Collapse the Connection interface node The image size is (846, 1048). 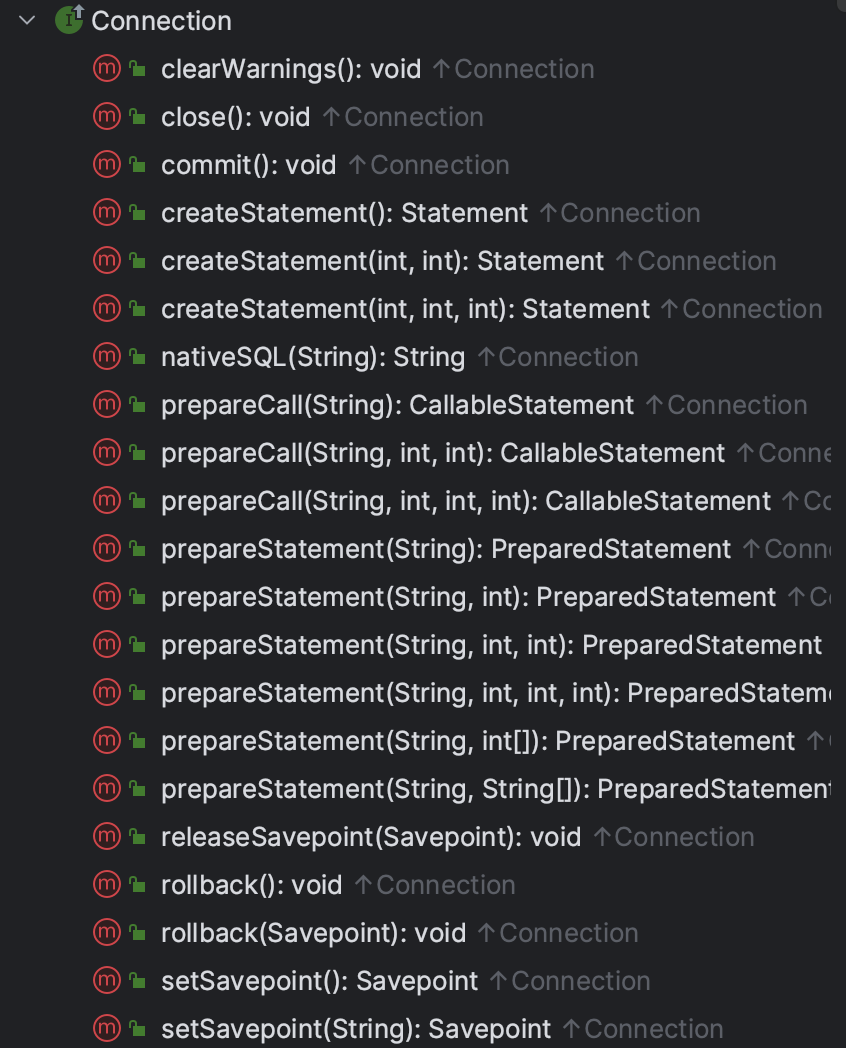[27, 21]
